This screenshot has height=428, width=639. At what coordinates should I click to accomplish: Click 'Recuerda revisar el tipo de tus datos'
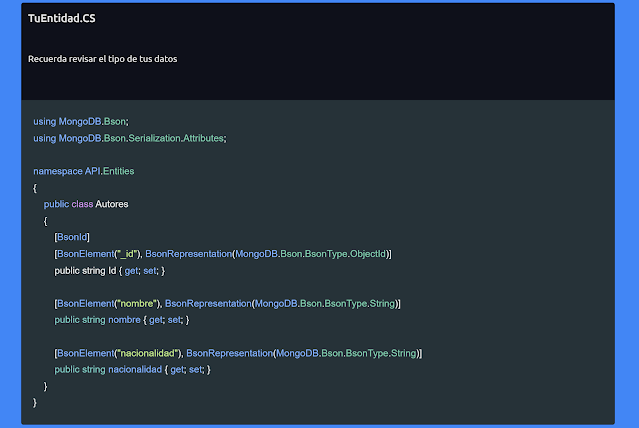[102, 59]
